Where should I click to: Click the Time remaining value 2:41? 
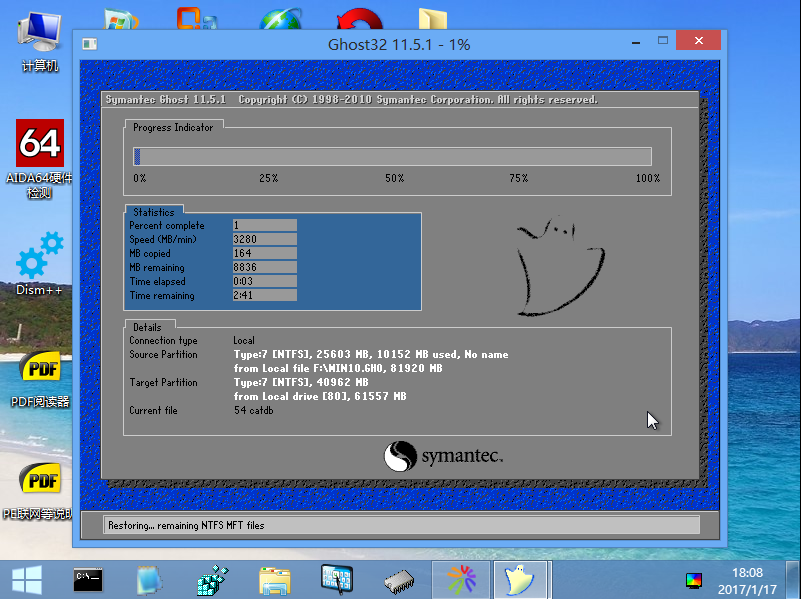coord(265,295)
